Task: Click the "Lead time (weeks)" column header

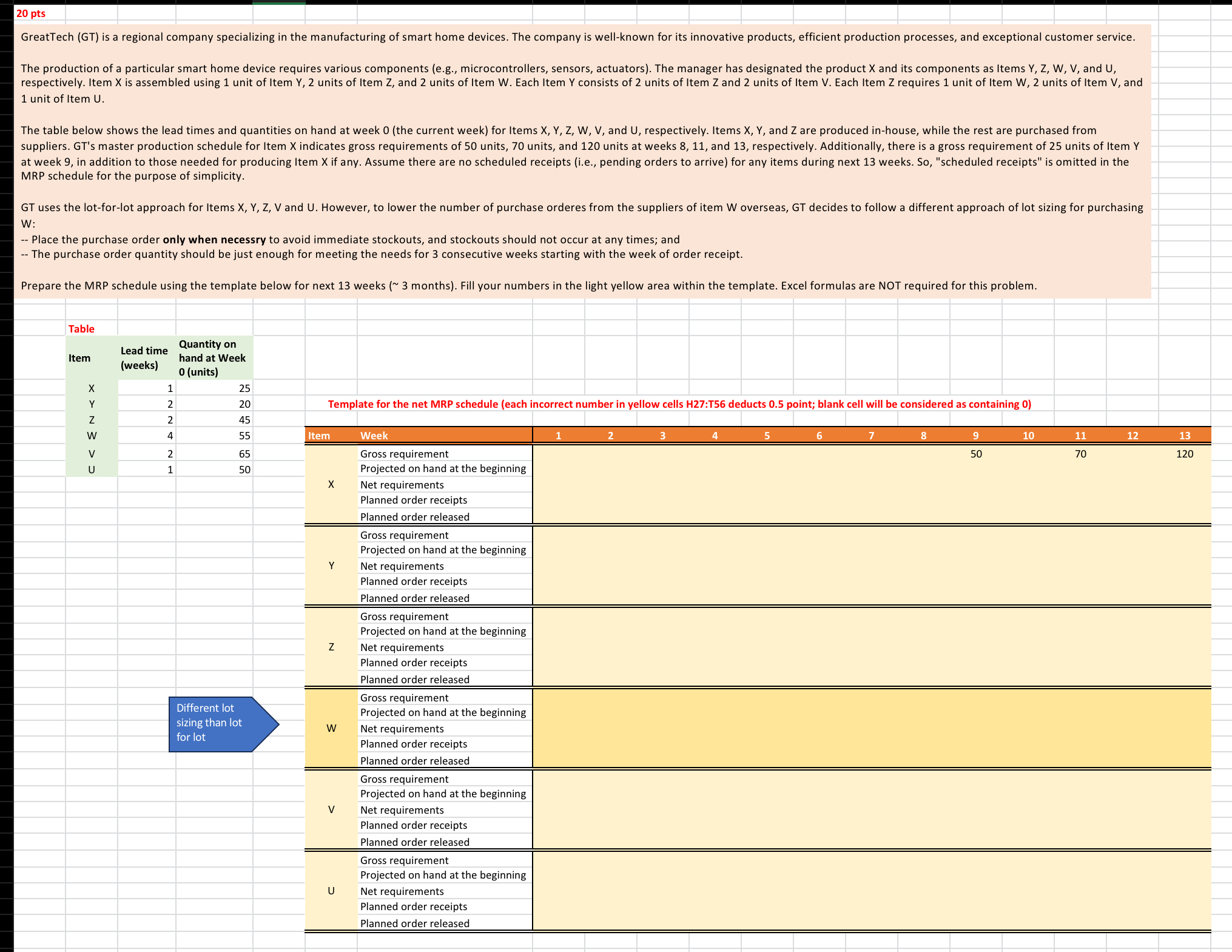Action: tap(144, 357)
